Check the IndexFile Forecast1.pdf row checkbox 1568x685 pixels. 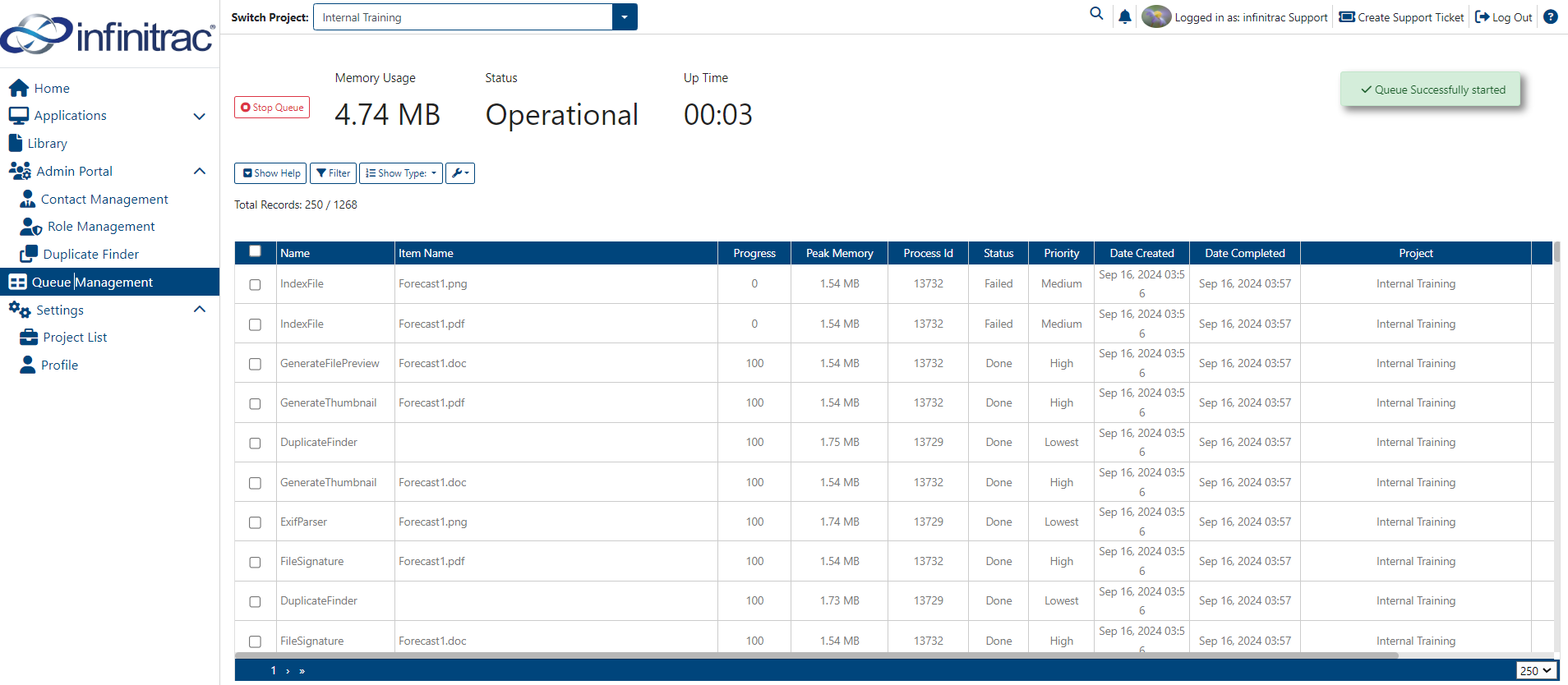(256, 324)
